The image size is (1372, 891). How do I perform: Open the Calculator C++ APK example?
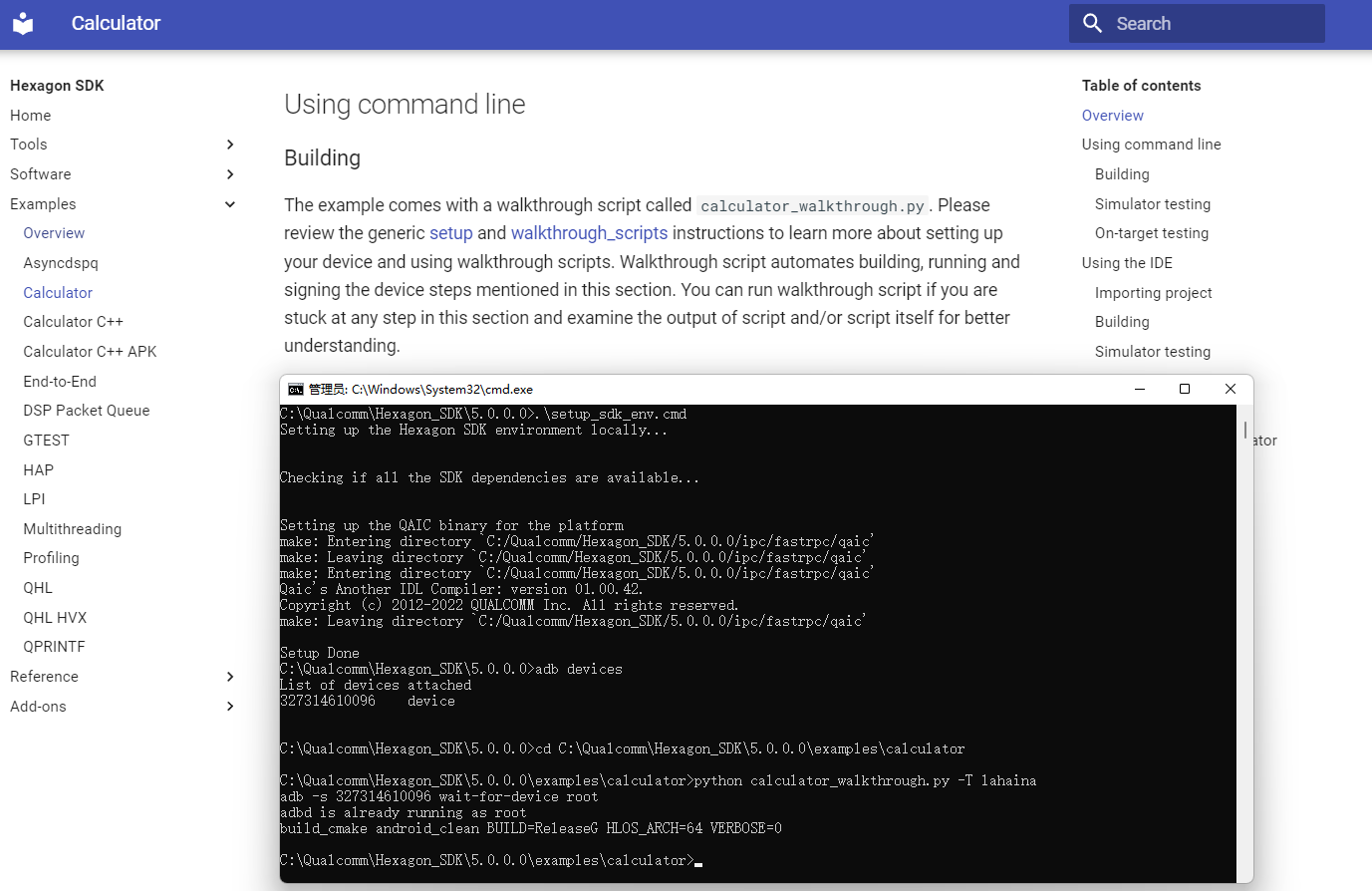pyautogui.click(x=90, y=352)
